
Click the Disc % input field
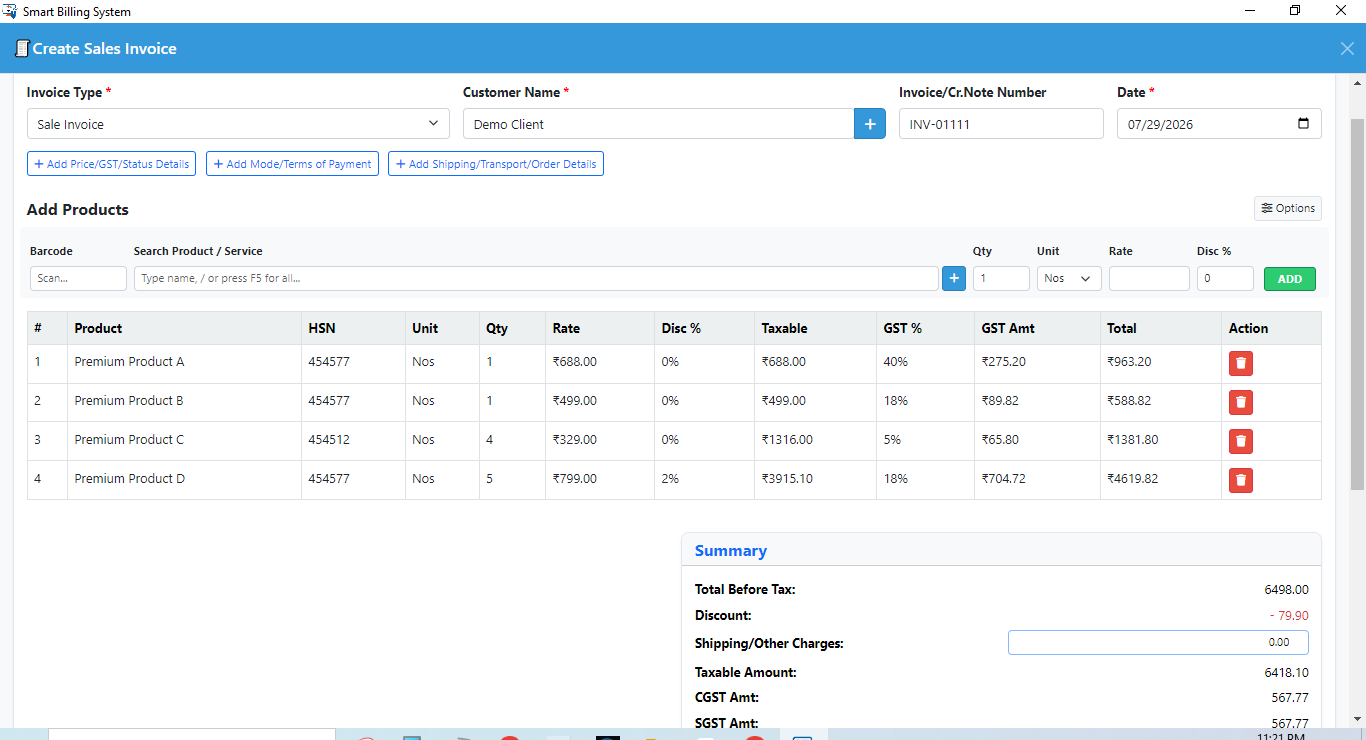point(1225,279)
